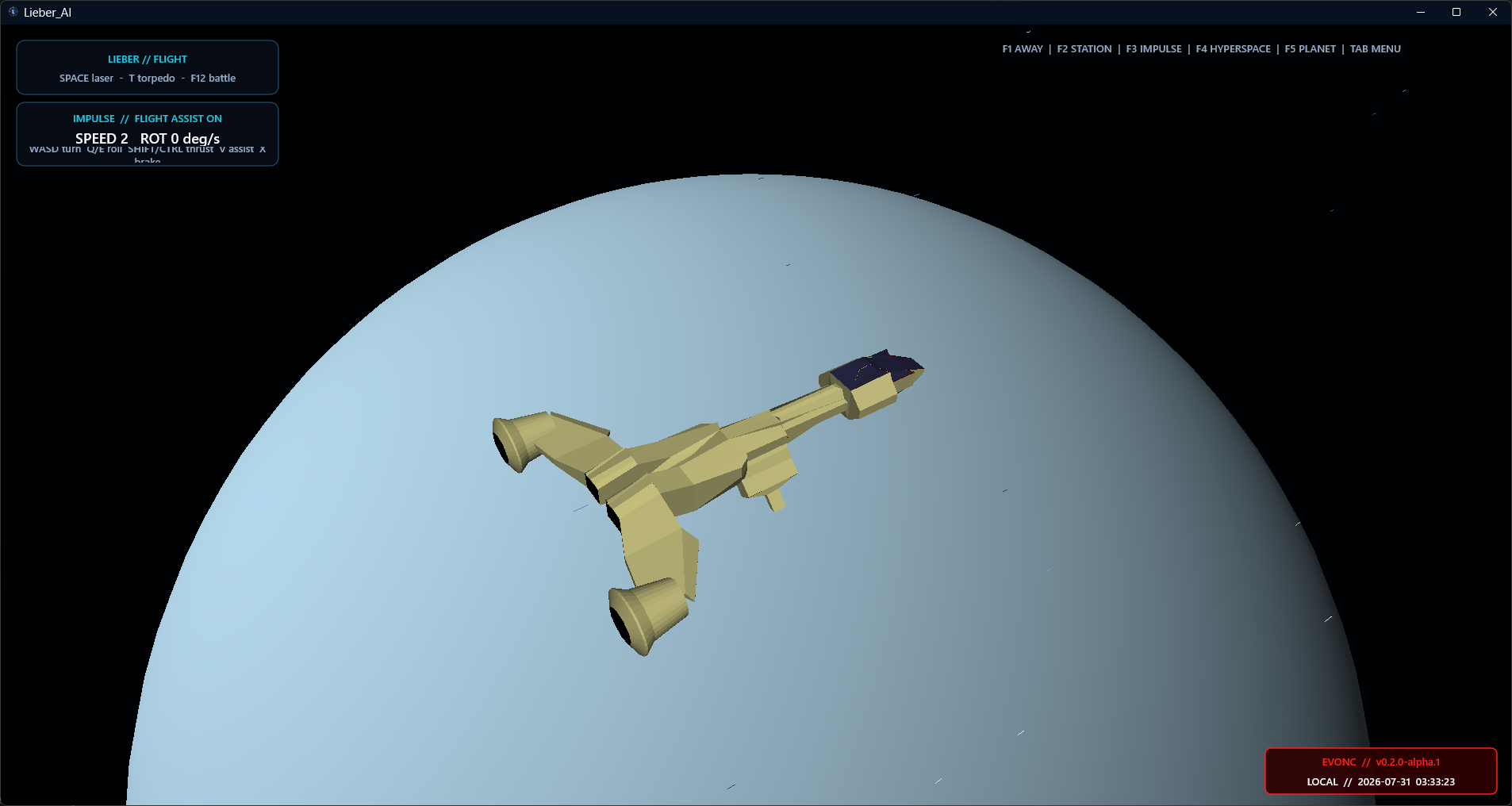Image resolution: width=1512 pixels, height=806 pixels.
Task: Select the F1 AWAY view option
Action: click(1022, 49)
